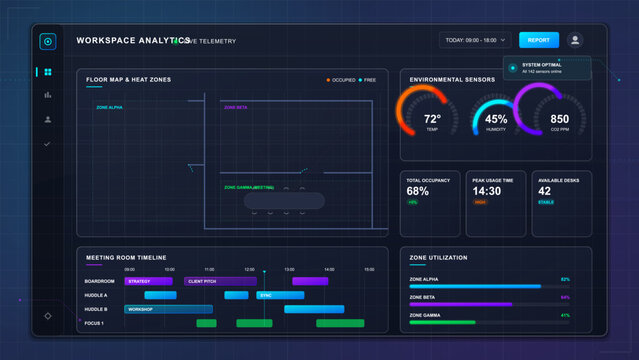Click the System Optimal status indicator icon
Screen dimensions: 639x360
(513, 68)
